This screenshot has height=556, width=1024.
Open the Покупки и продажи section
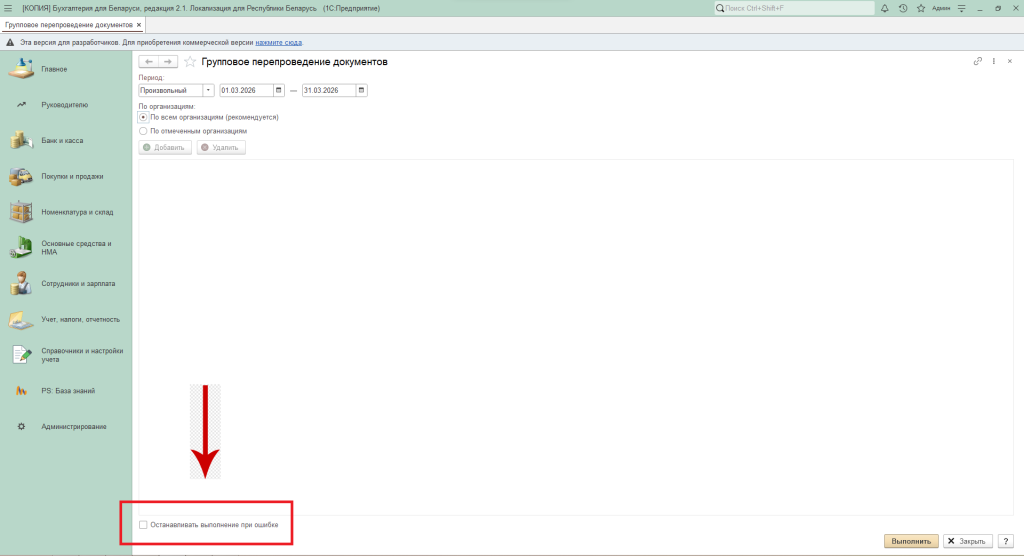click(72, 177)
